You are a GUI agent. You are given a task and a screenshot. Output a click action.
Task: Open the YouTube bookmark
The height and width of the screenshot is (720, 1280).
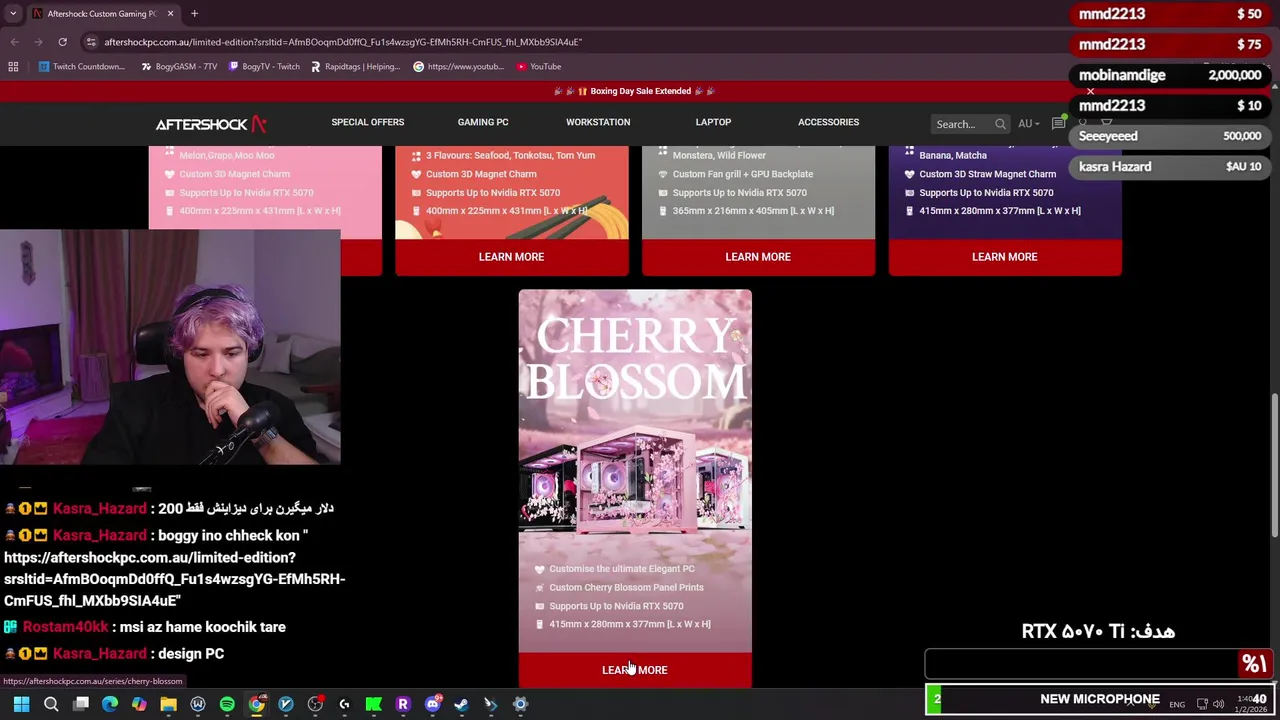tap(539, 66)
